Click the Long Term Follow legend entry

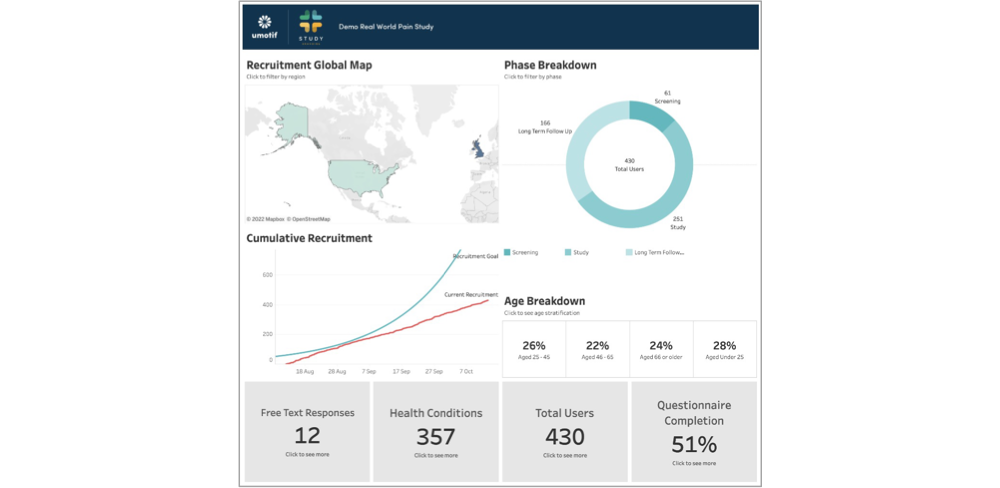point(658,253)
